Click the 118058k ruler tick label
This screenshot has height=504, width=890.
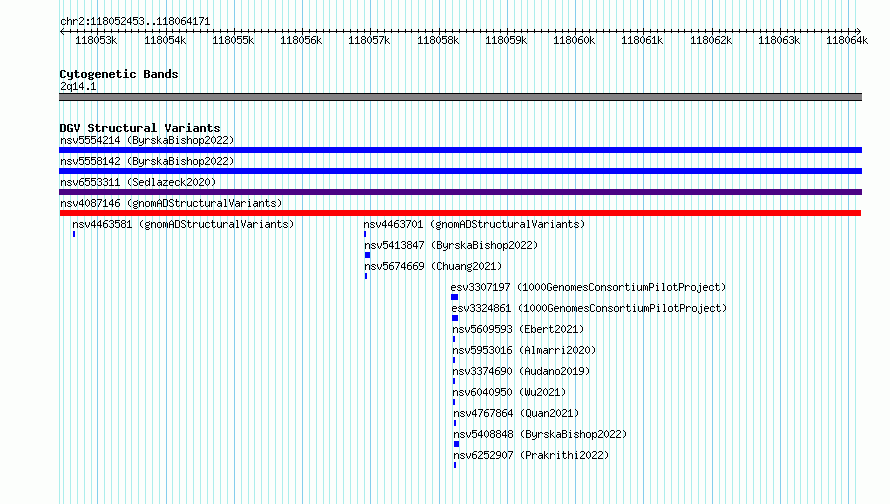click(438, 40)
